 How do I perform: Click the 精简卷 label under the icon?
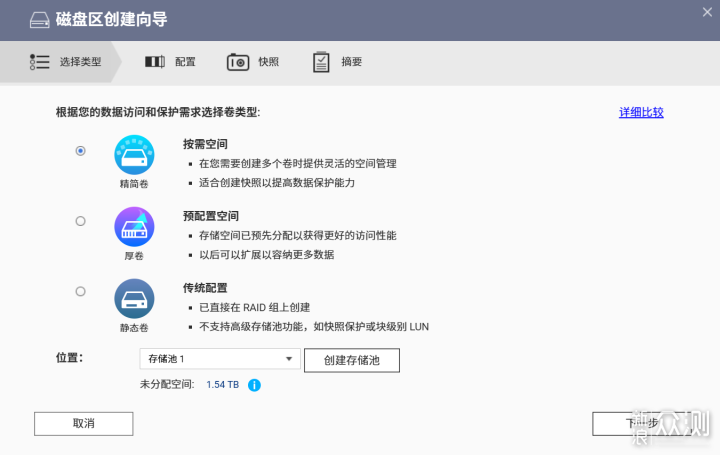[134, 184]
